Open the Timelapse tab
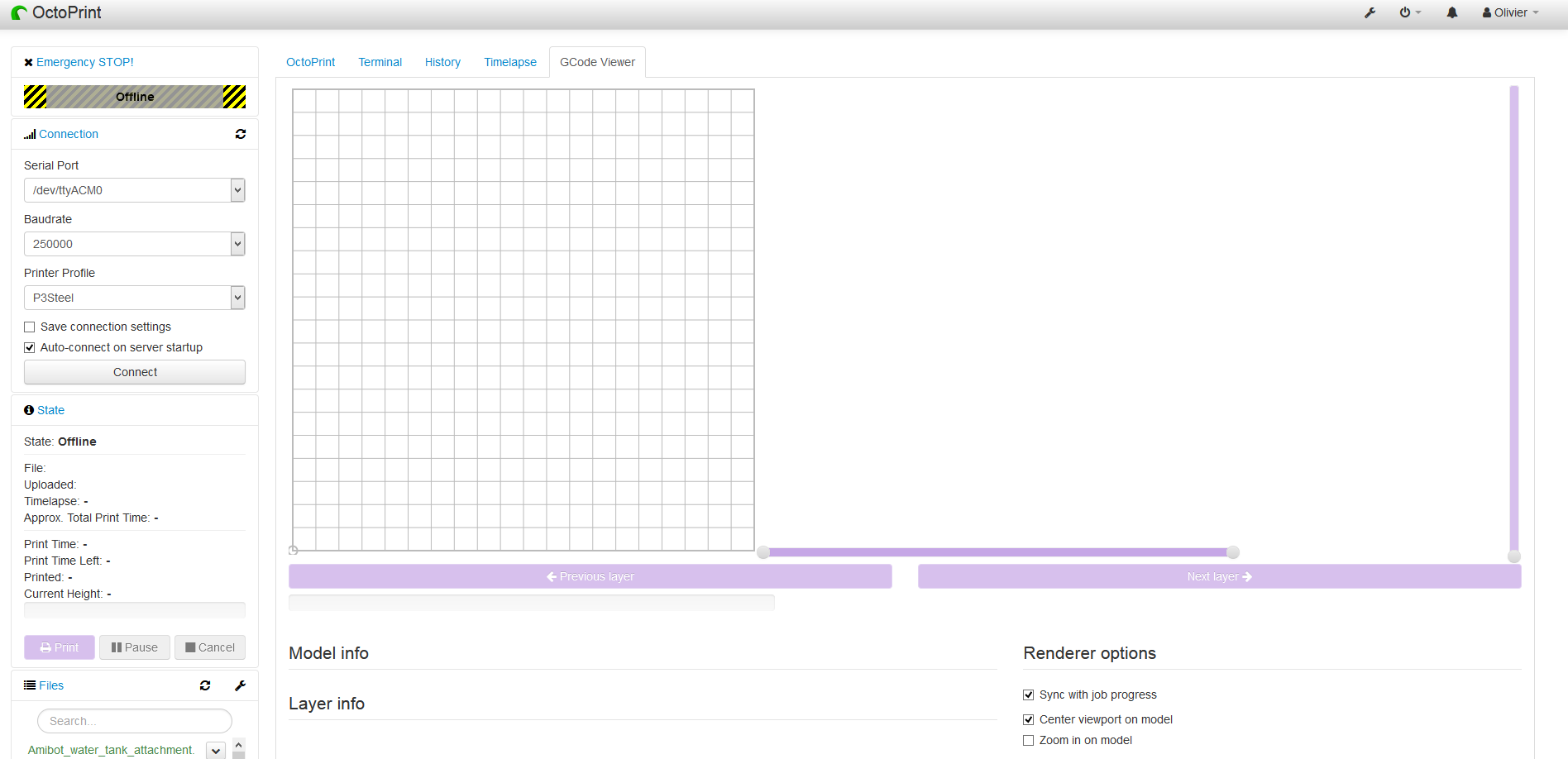This screenshot has height=759, width=1568. pyautogui.click(x=509, y=62)
